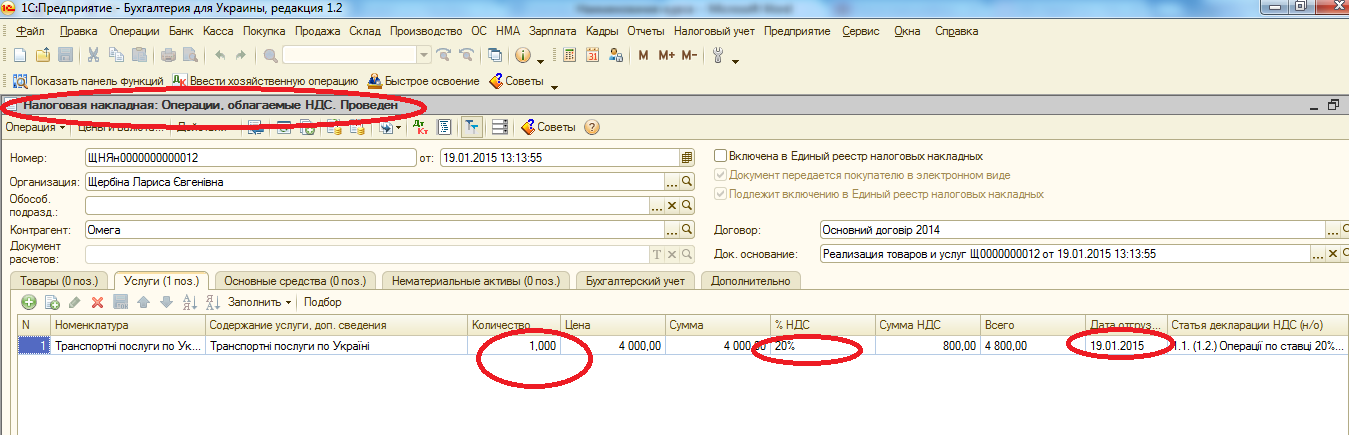
Task: Open the calculator icon in main toolbar
Action: [x=569, y=55]
